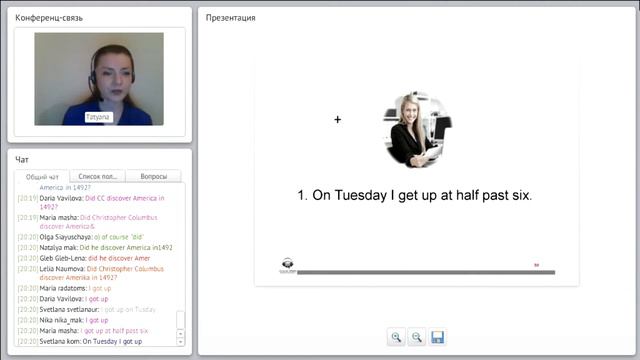Click Svetlana kom's 'On Tuesday' message

pos(80,341)
